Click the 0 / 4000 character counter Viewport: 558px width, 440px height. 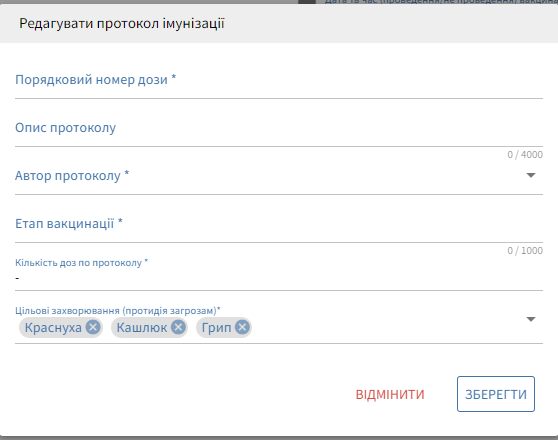click(x=525, y=154)
